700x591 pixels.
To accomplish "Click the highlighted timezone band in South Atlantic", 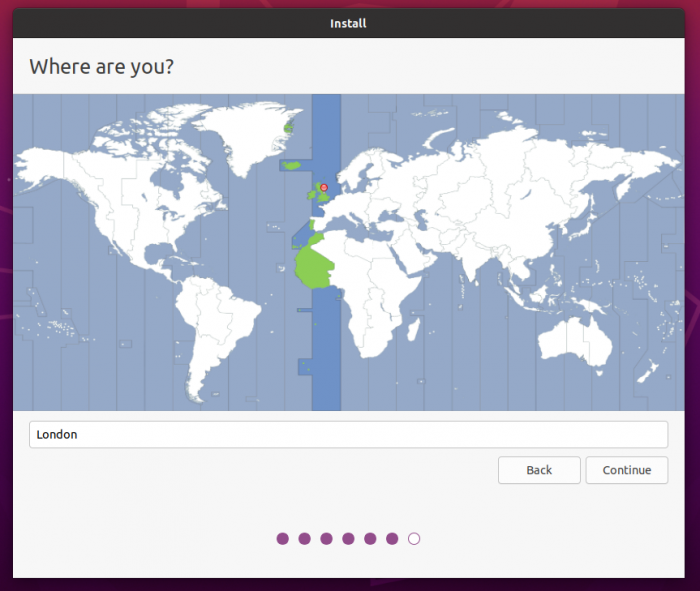I will pos(326,360).
